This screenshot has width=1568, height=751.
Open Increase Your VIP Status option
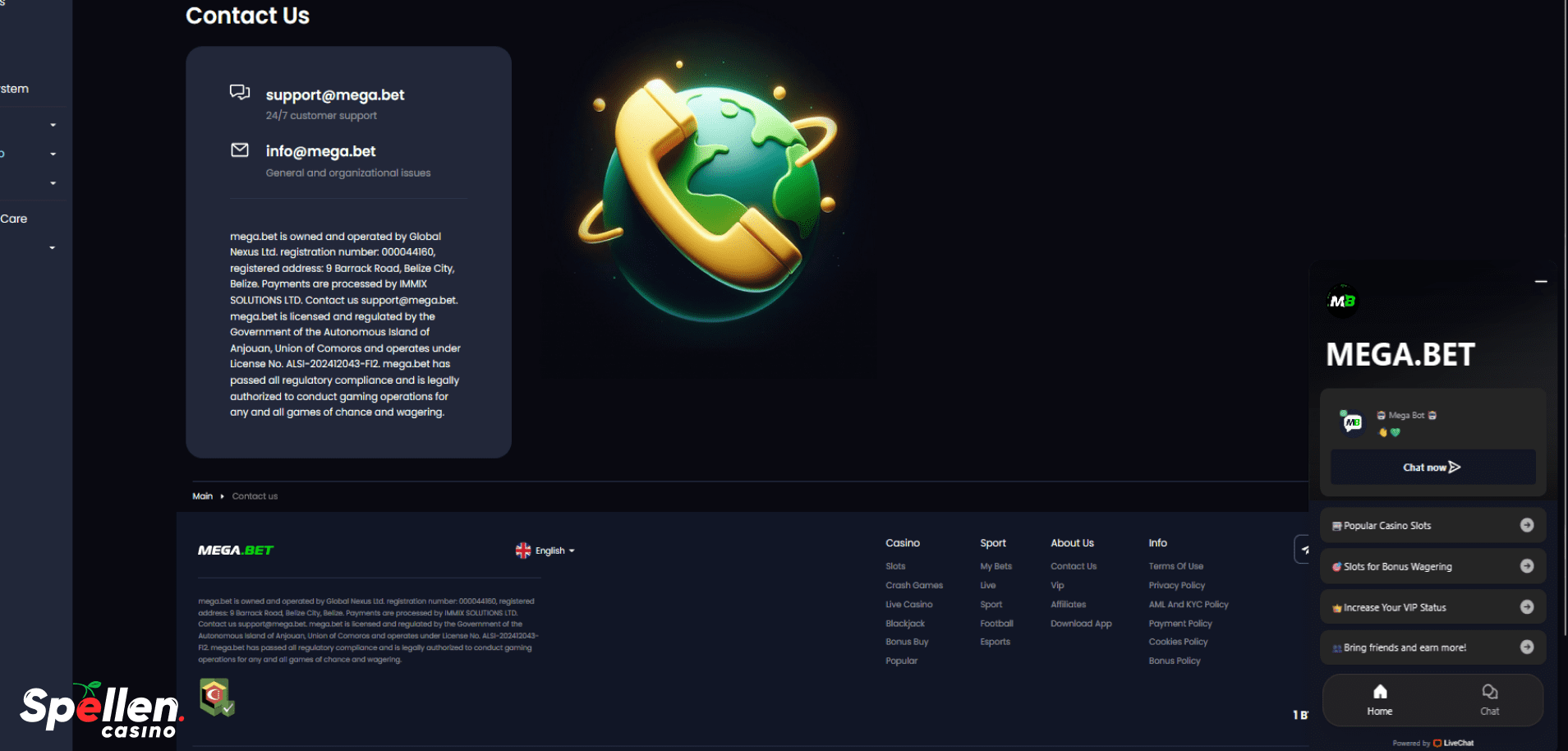pyautogui.click(x=1432, y=607)
